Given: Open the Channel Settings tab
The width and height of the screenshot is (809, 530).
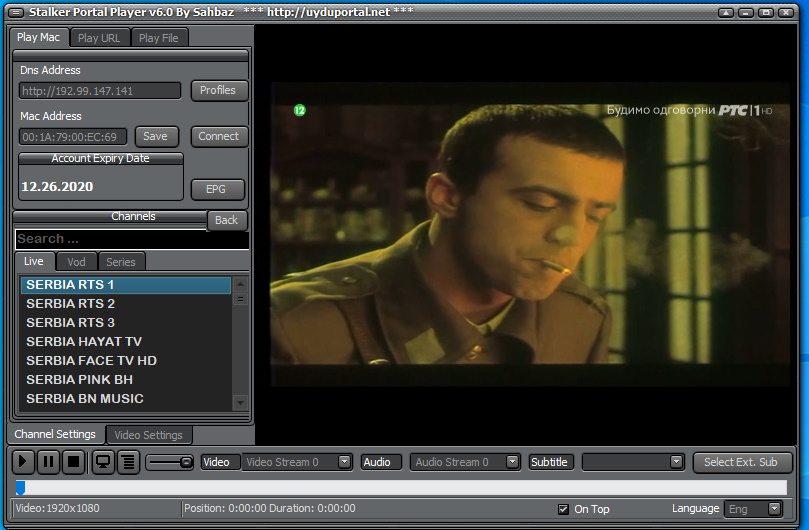Looking at the screenshot, I should (x=55, y=435).
